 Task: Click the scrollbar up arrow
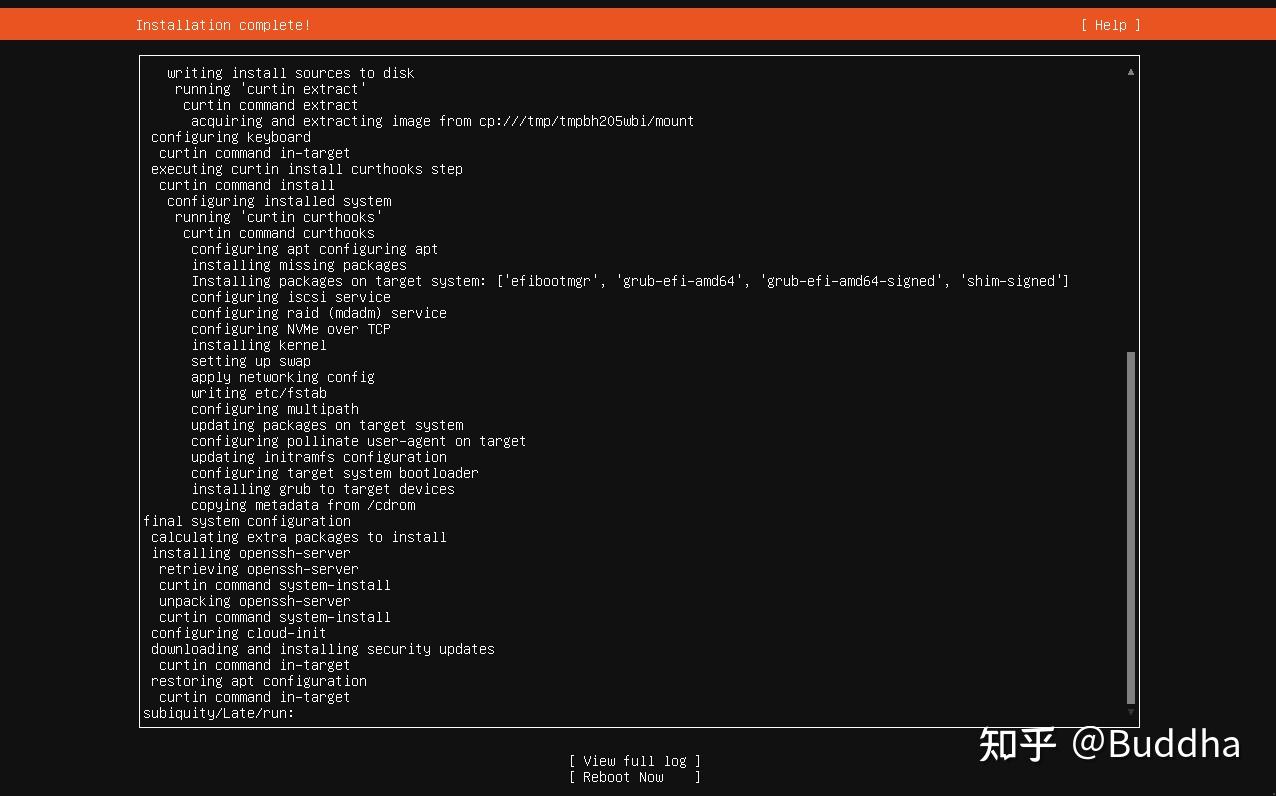click(x=1131, y=72)
